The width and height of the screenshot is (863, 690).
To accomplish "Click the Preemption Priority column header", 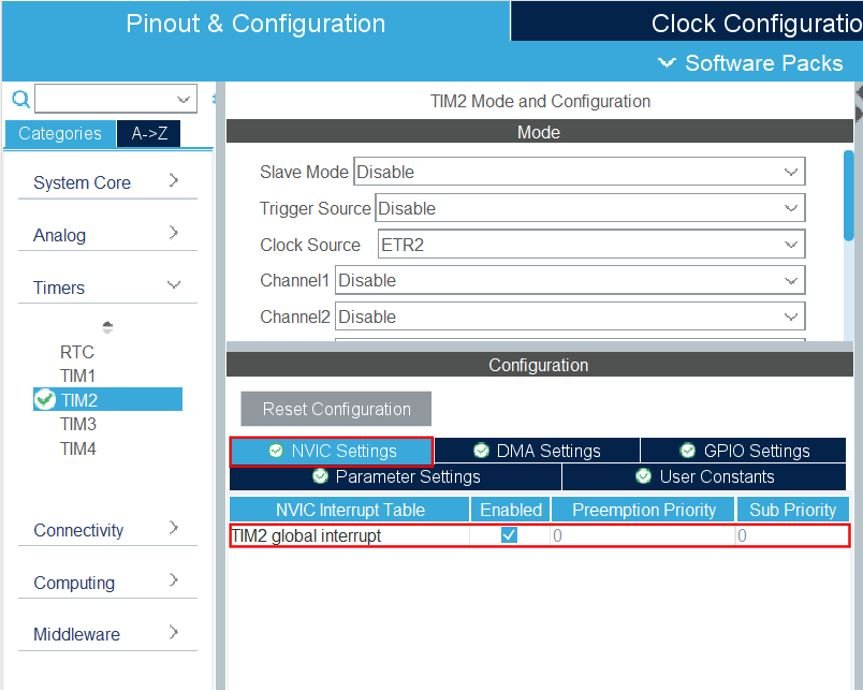I will [x=643, y=510].
